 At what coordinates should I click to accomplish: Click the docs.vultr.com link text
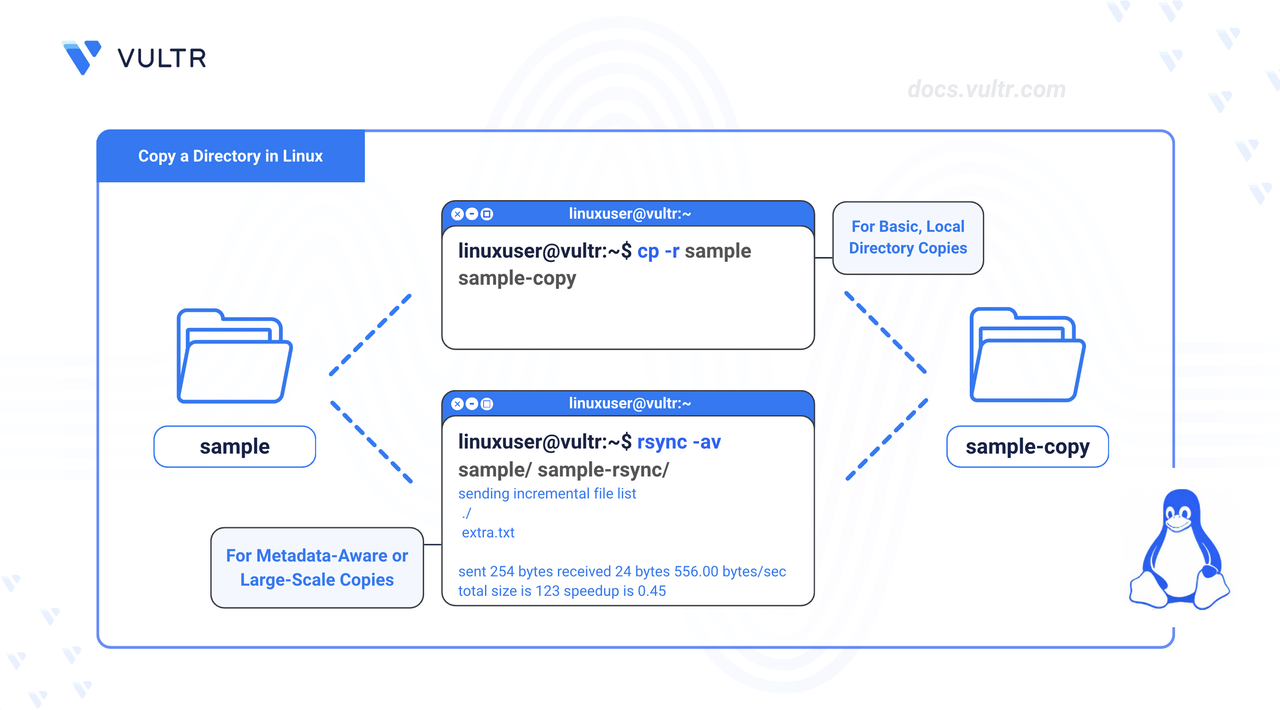[986, 89]
